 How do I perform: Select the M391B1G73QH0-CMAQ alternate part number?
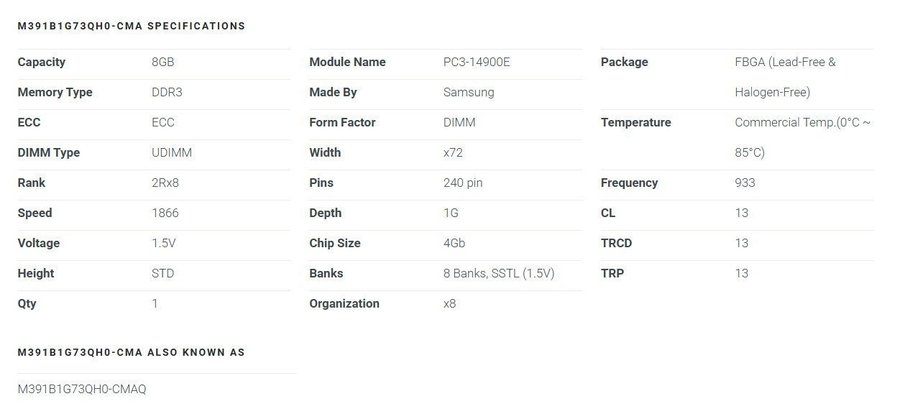coord(82,388)
